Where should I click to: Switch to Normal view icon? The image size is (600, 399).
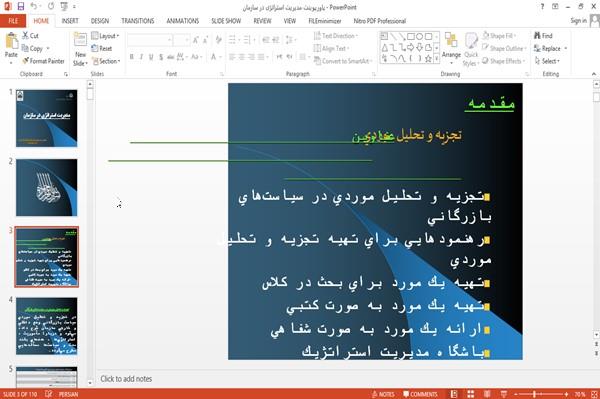(x=454, y=394)
